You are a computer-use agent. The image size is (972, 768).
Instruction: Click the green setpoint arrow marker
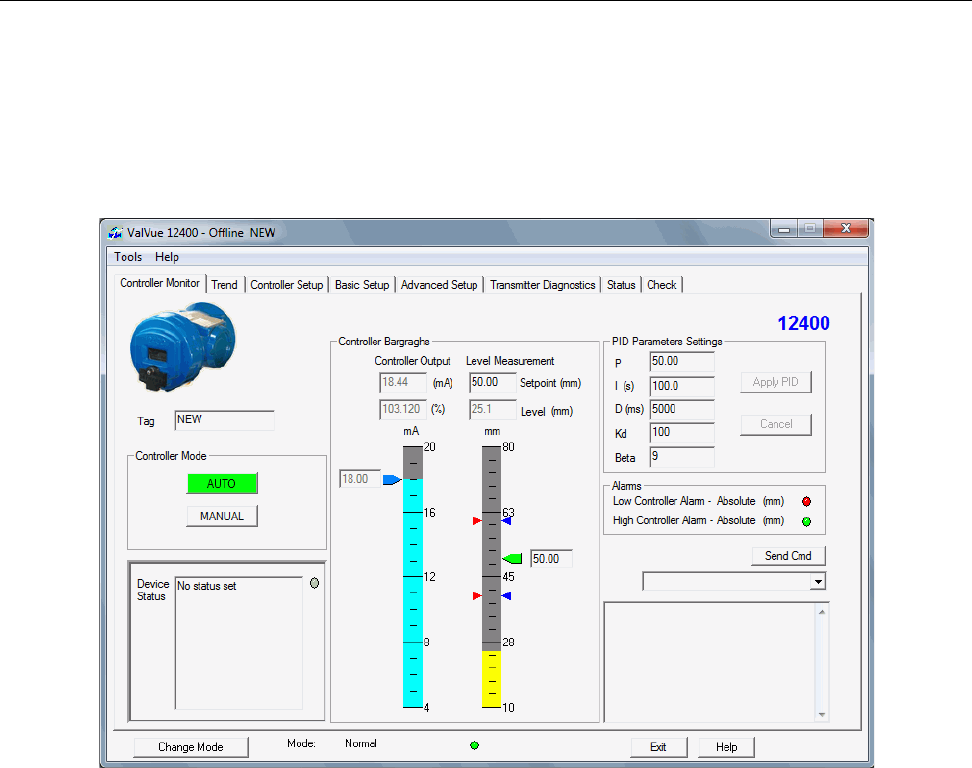512,558
